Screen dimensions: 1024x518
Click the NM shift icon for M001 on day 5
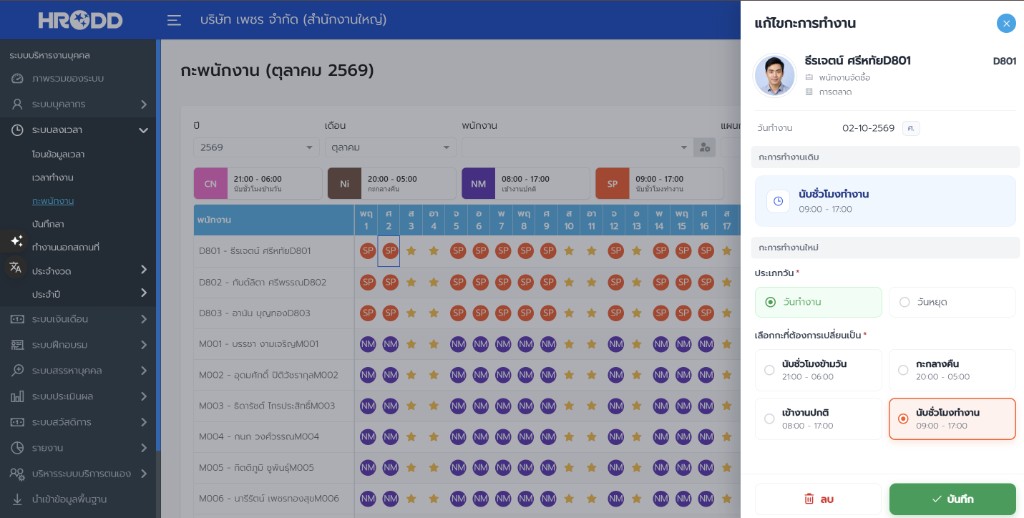coord(458,344)
